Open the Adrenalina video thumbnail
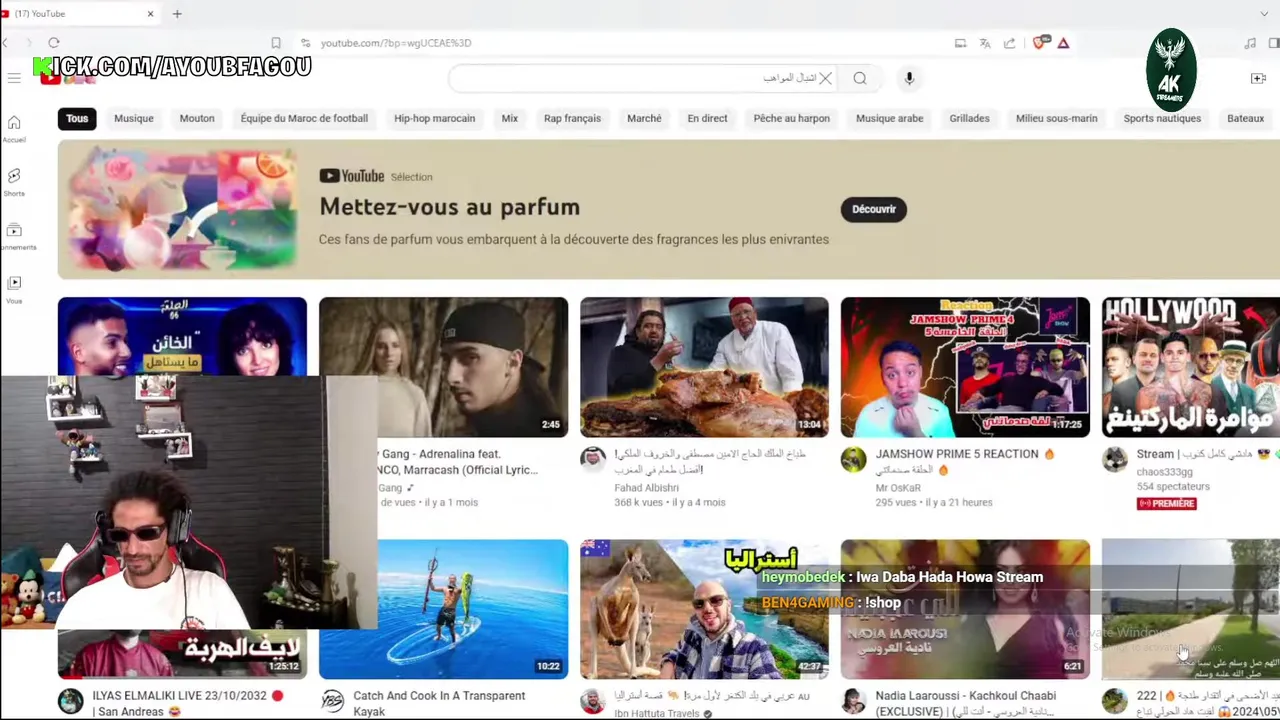Image resolution: width=1280 pixels, height=720 pixels. [443, 367]
